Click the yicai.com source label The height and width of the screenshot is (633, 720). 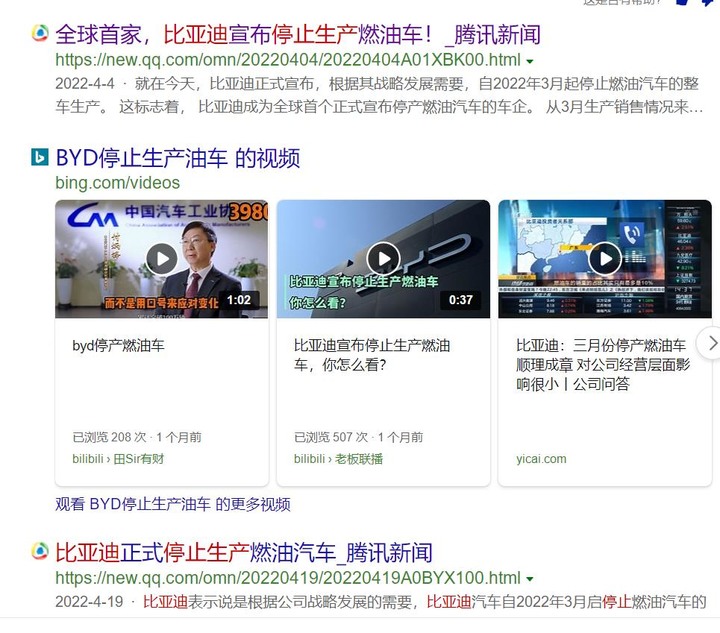(x=541, y=459)
